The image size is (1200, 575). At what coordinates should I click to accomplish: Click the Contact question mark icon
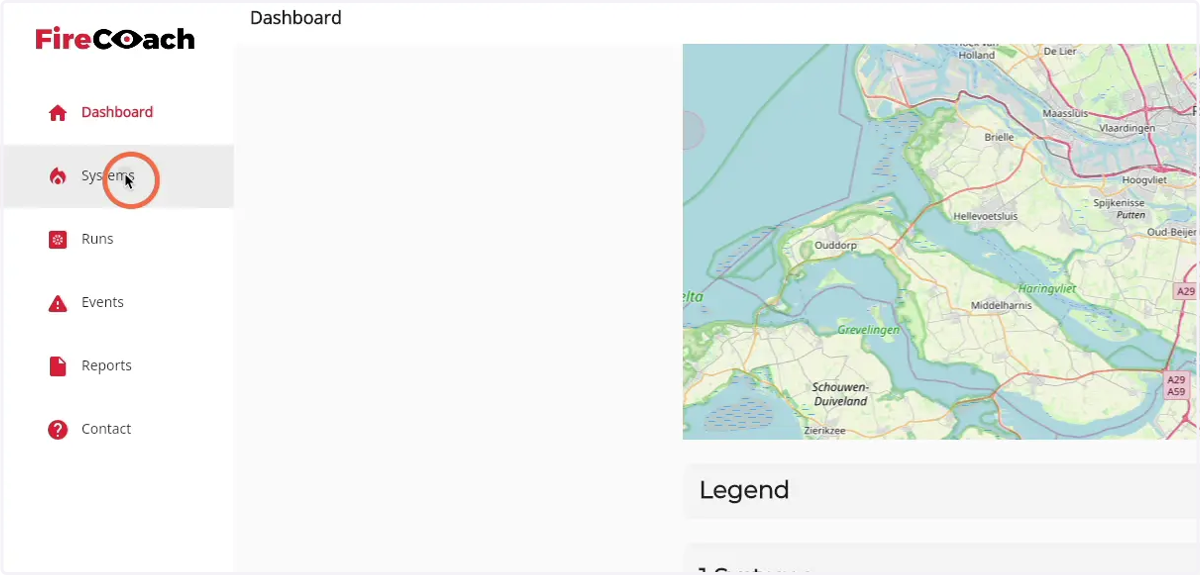58,429
